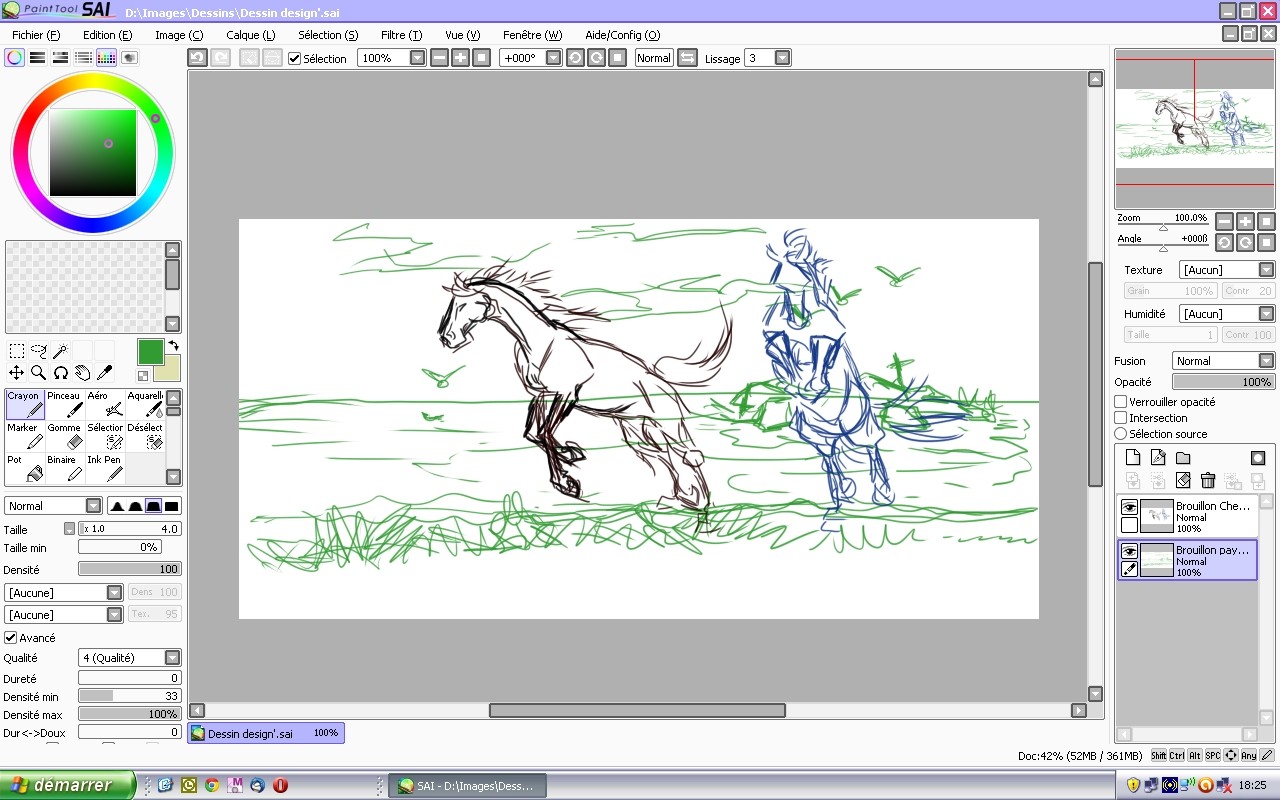Pick the eyedropper color picker tool
Viewport: 1280px width, 800px height.
click(104, 373)
